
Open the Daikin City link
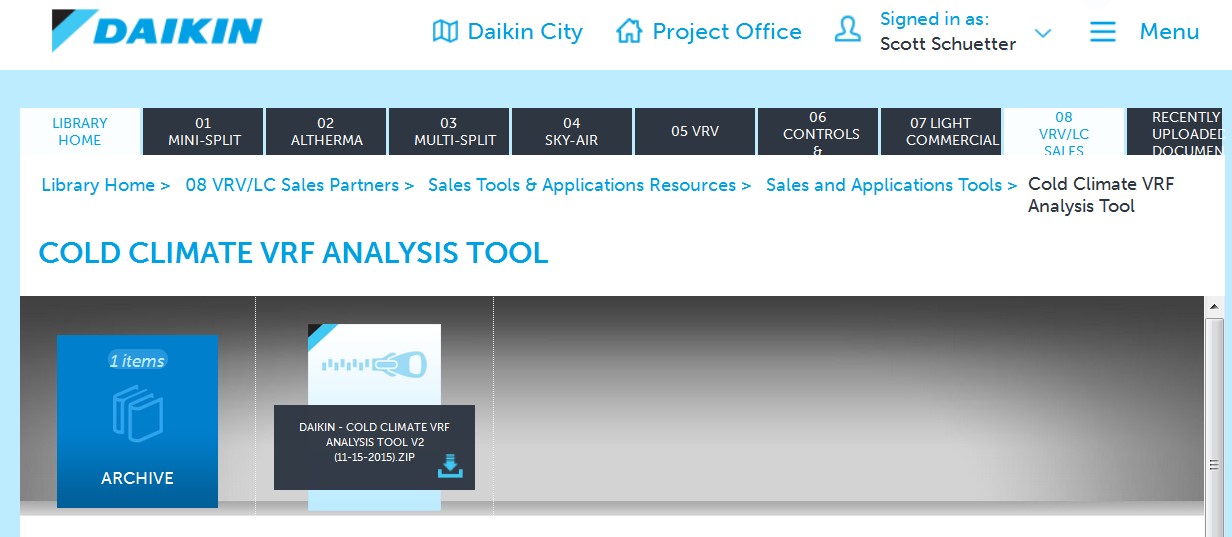click(525, 32)
